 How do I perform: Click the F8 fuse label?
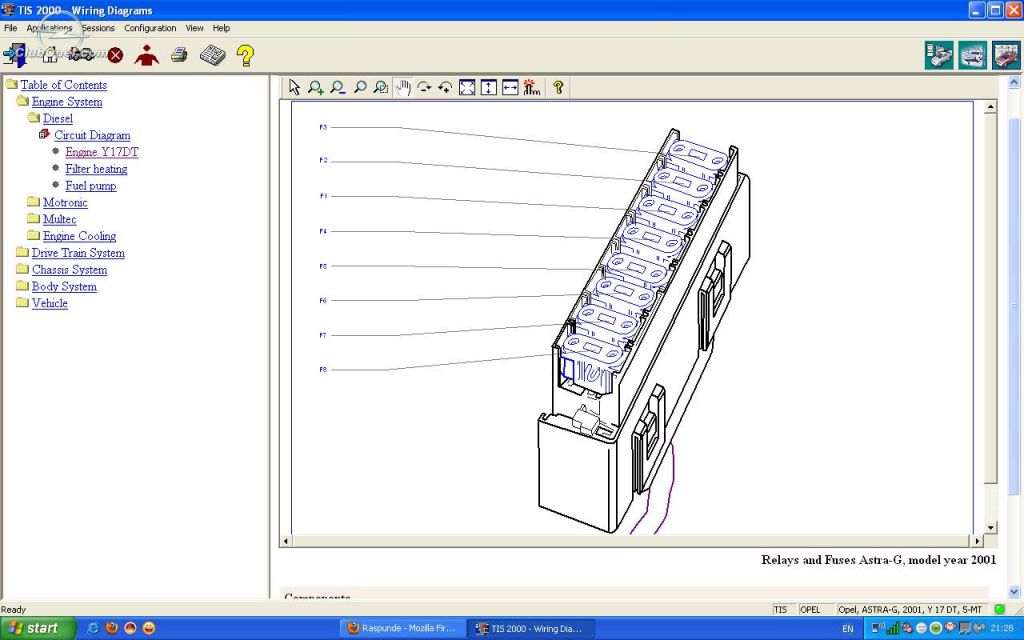pos(323,370)
